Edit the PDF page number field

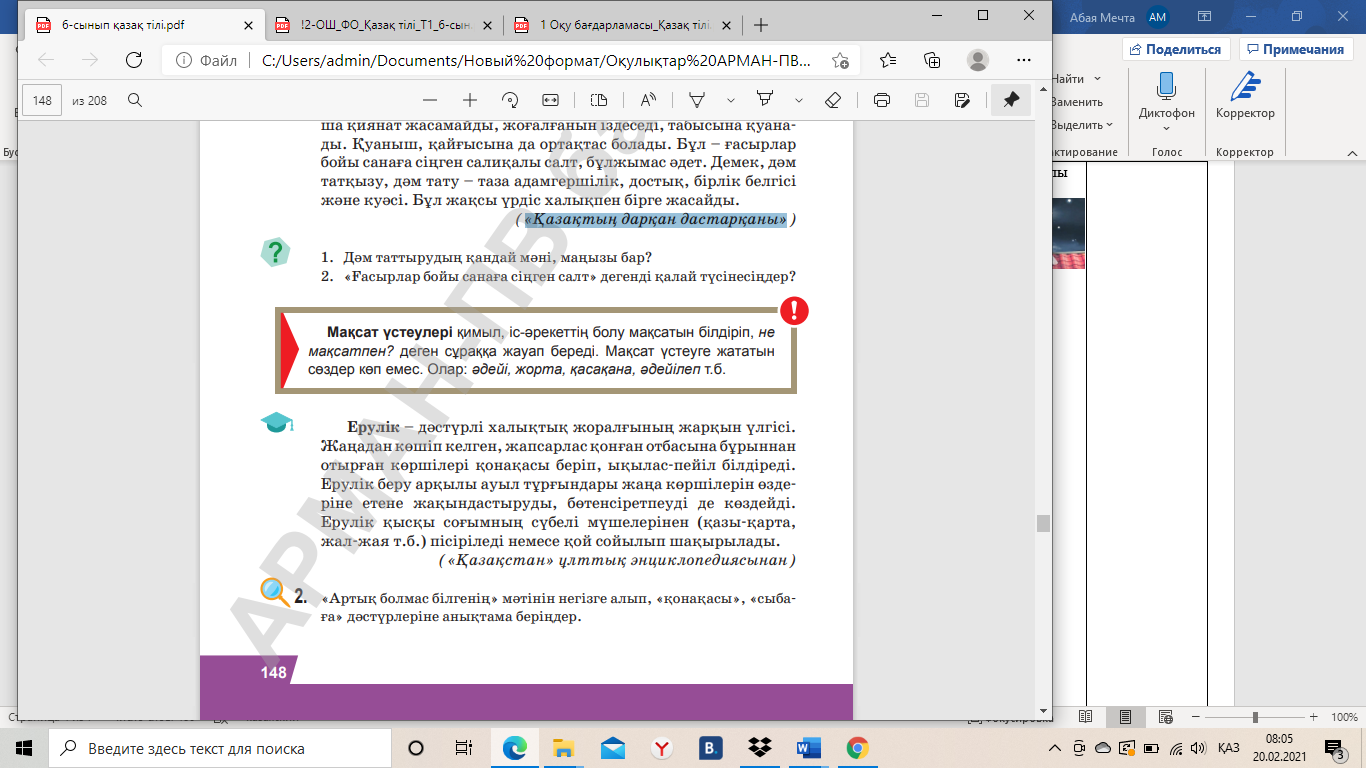(x=42, y=100)
